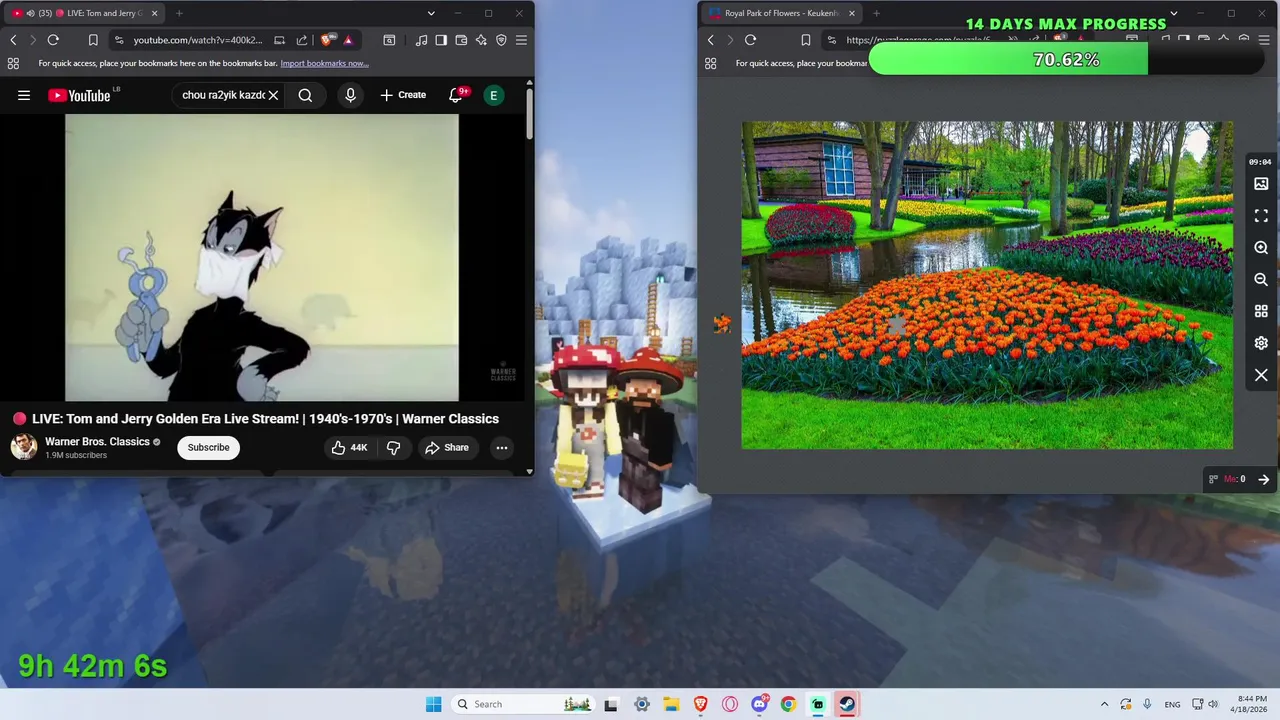Close the Royal Park of Flowers tab
The width and height of the screenshot is (1280, 720).
(x=852, y=13)
